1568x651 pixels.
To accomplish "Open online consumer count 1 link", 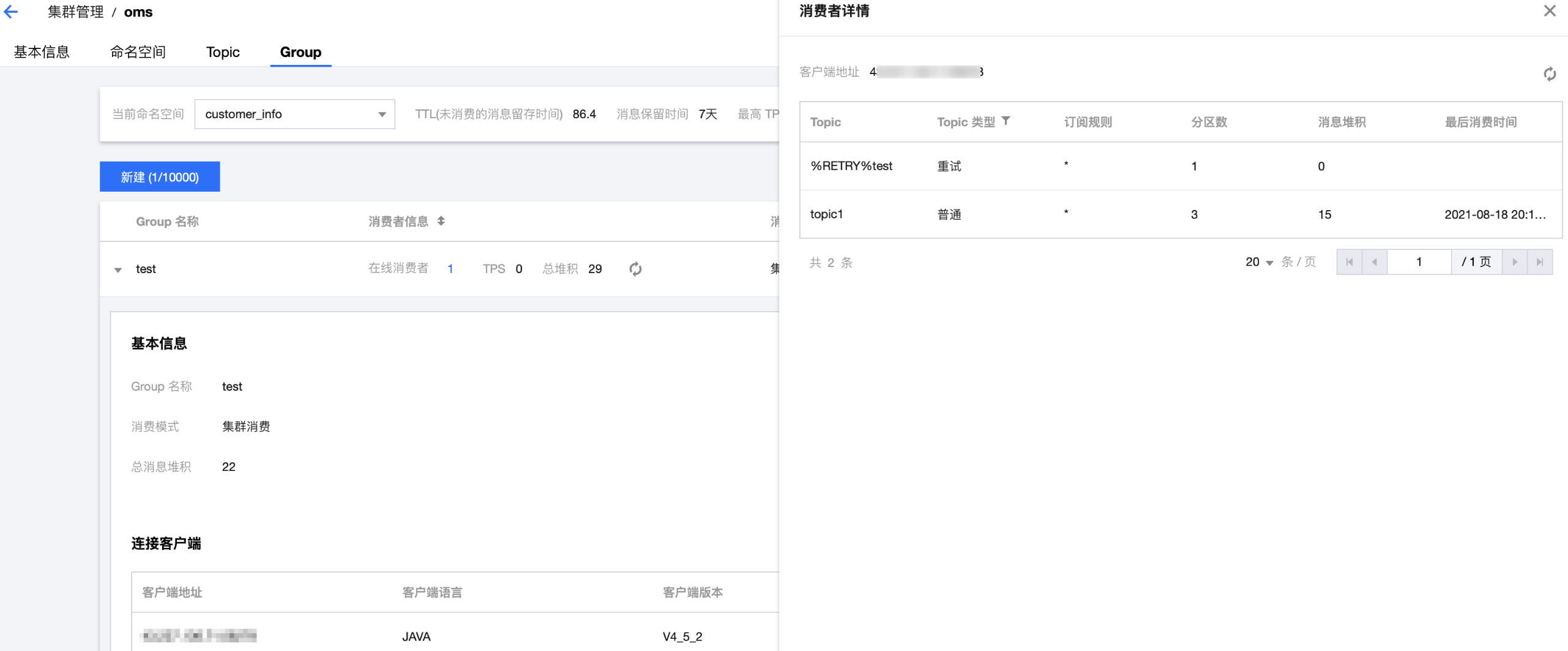I will tap(450, 269).
